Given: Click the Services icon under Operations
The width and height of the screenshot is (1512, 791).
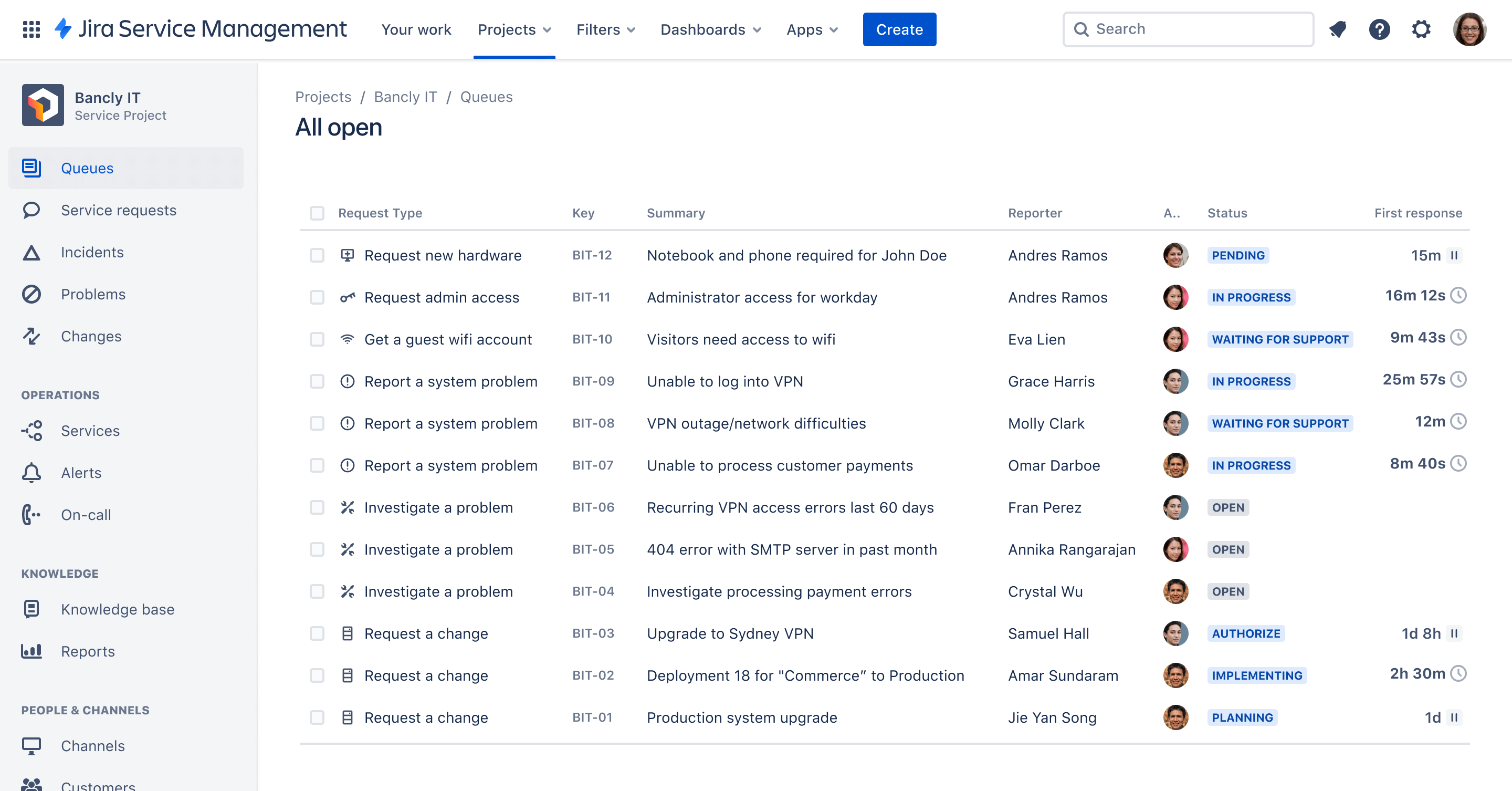Looking at the screenshot, I should click(x=32, y=430).
